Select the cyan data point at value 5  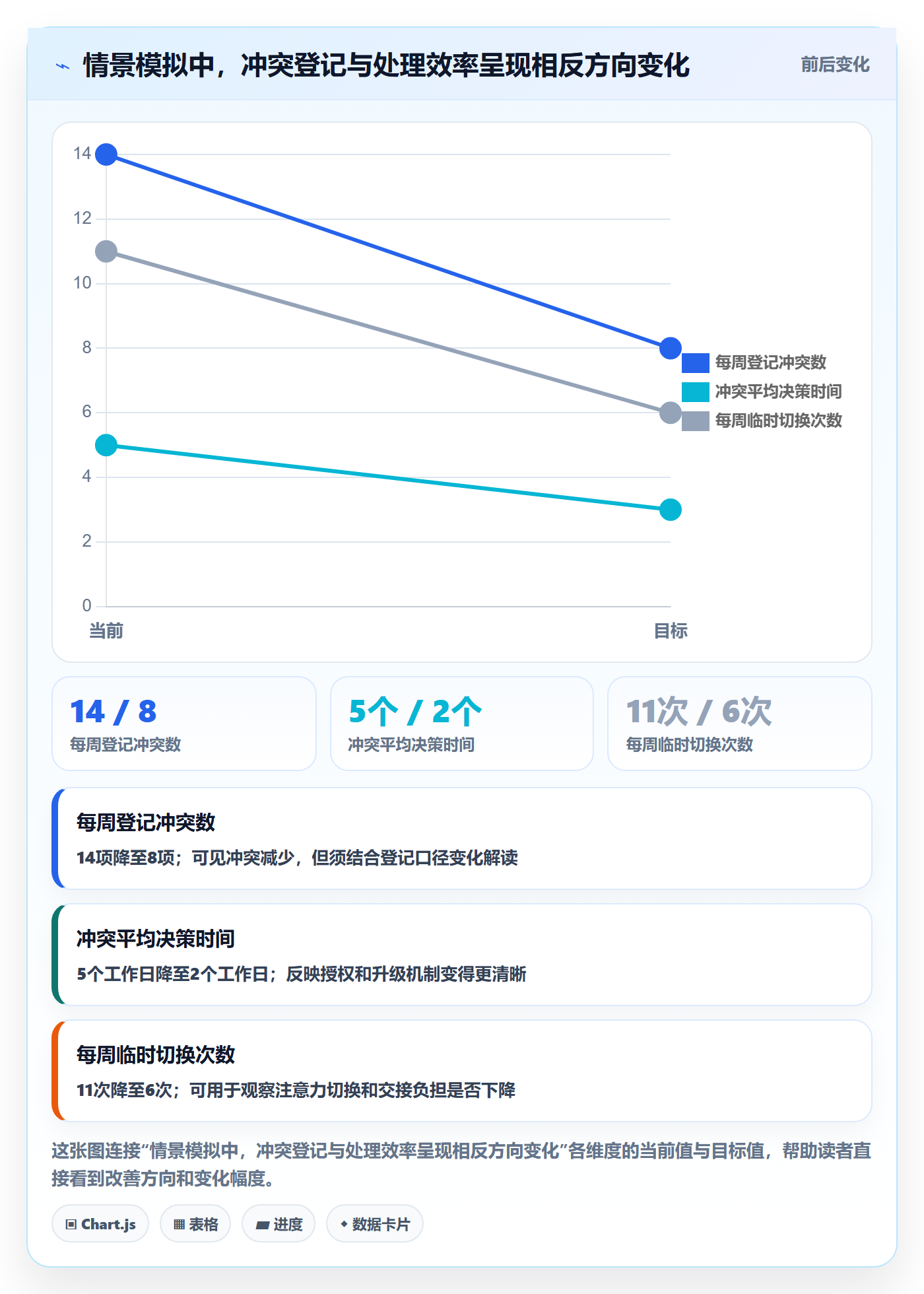106,445
